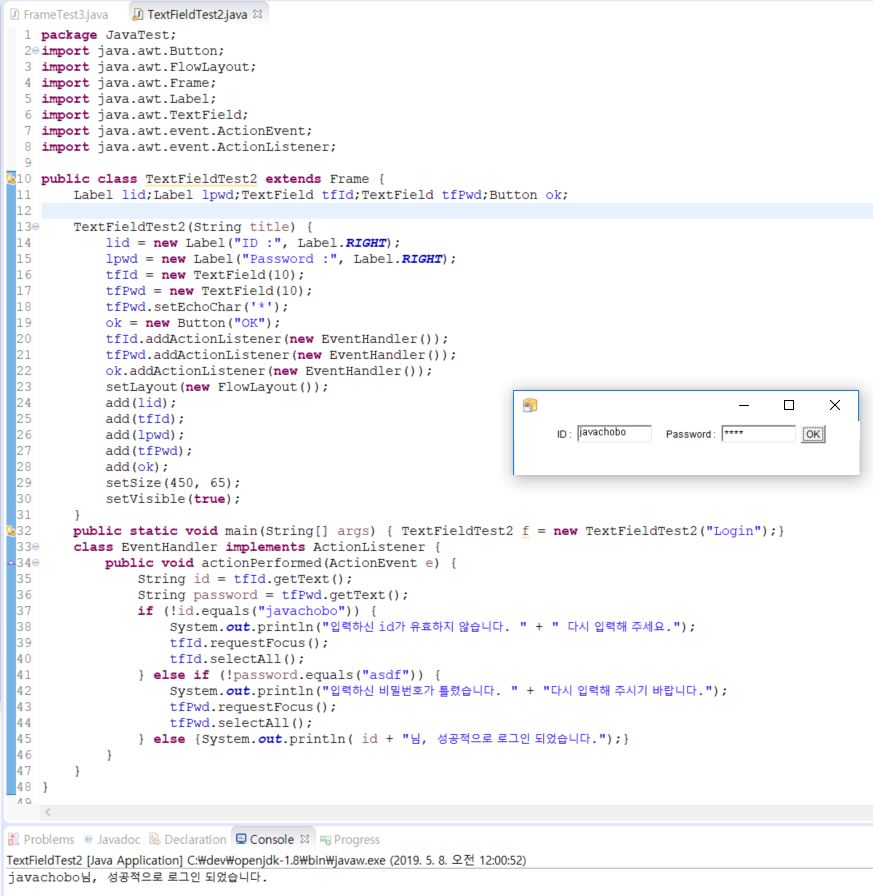Click the console output line javachobo님
Screen dimensions: 873x896
(x=137, y=877)
